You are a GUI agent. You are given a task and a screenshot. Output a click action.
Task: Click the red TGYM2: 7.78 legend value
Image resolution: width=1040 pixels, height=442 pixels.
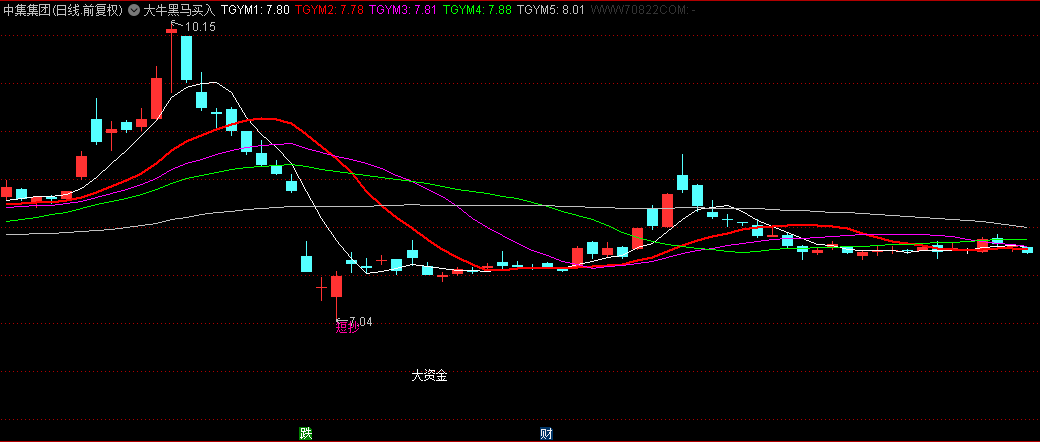coord(330,11)
